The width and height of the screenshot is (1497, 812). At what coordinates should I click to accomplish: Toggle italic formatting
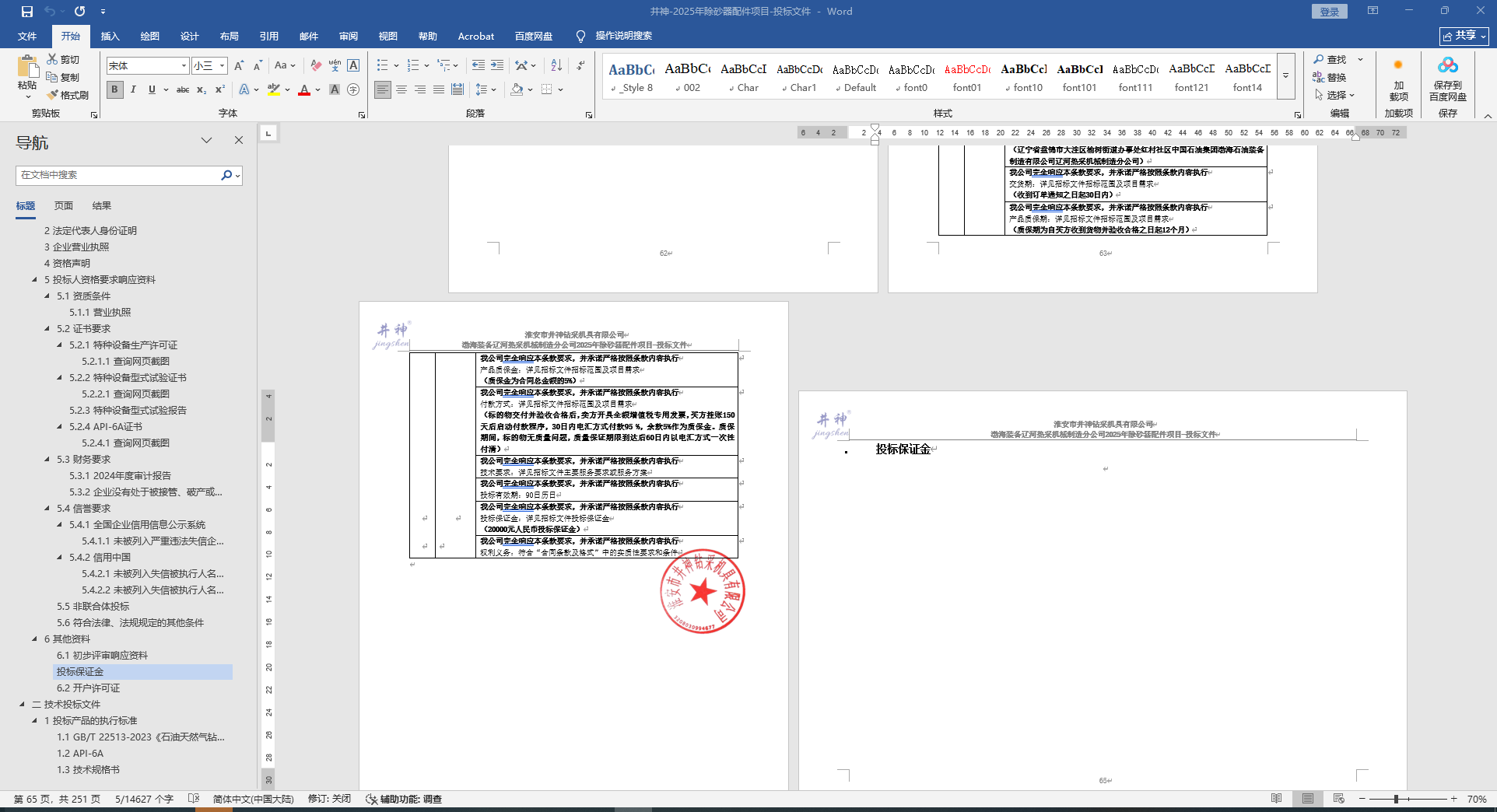pyautogui.click(x=133, y=90)
